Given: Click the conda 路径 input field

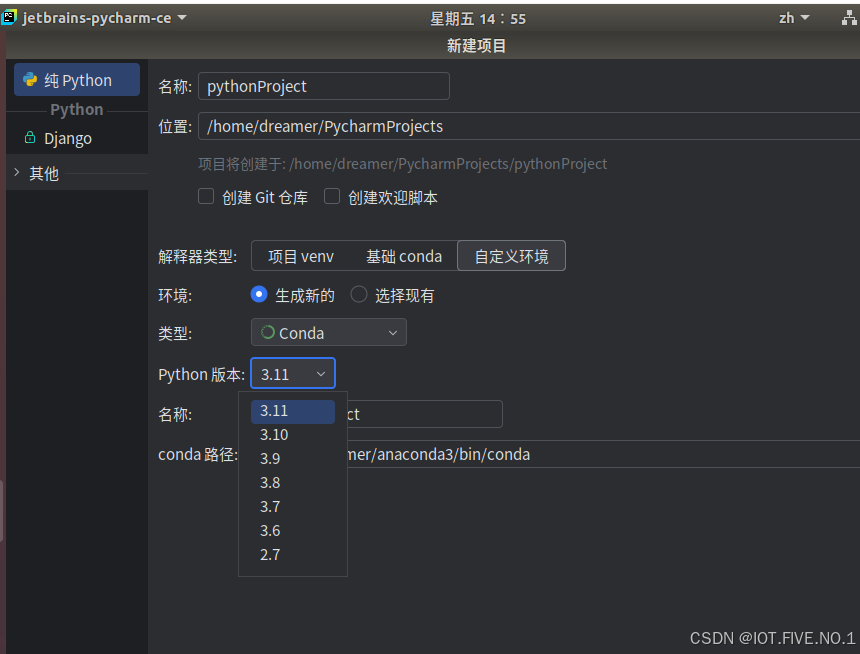Looking at the screenshot, I should 603,454.
